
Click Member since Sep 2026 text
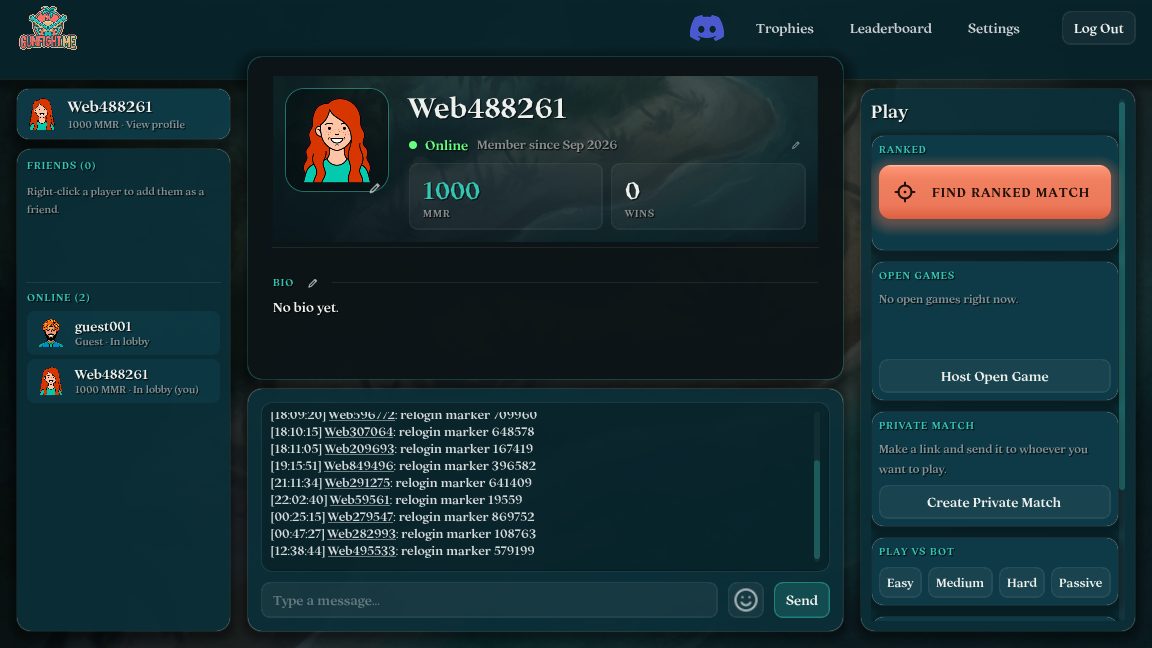pos(547,145)
